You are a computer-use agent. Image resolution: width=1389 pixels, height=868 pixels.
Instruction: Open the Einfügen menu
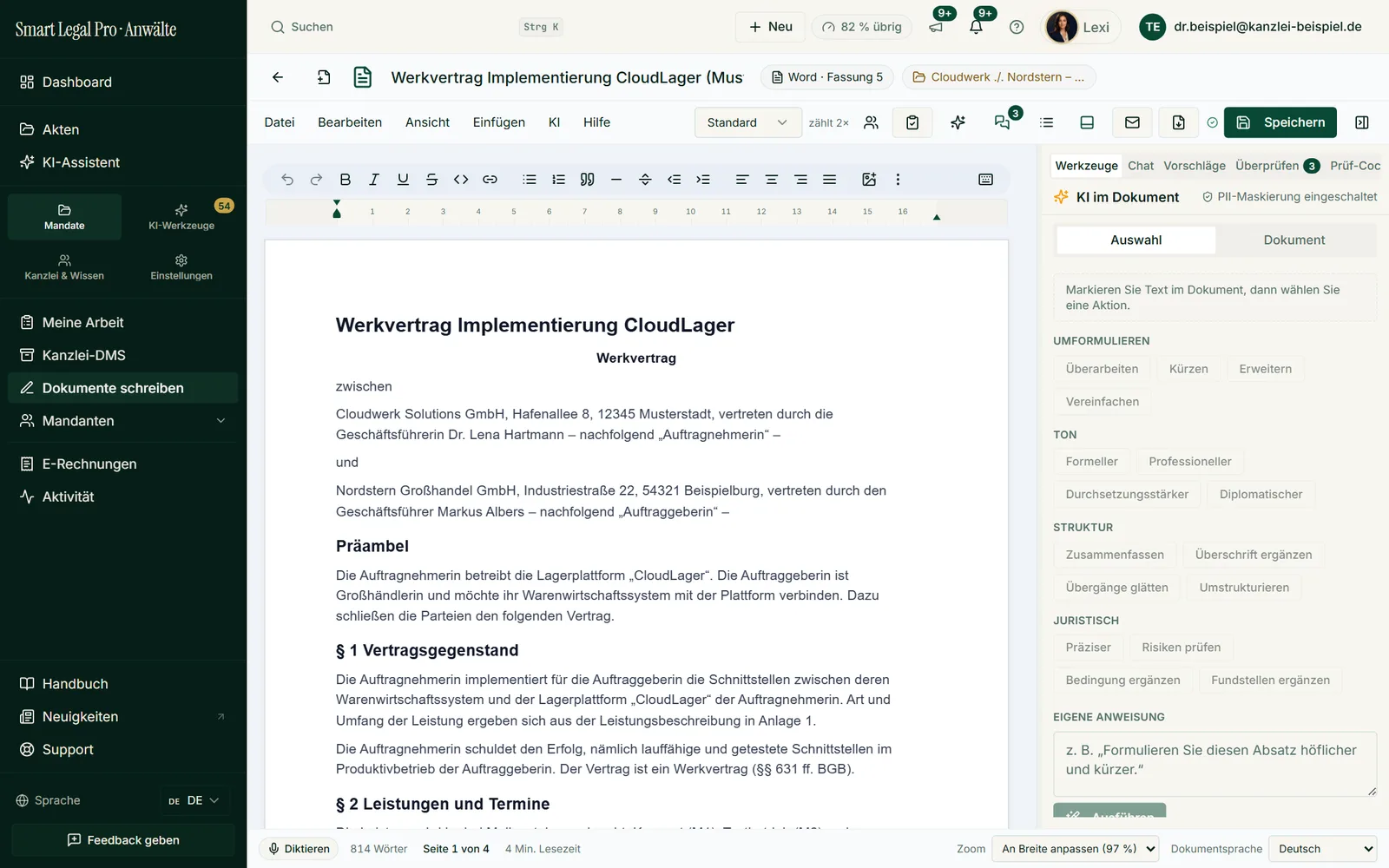[x=498, y=122]
